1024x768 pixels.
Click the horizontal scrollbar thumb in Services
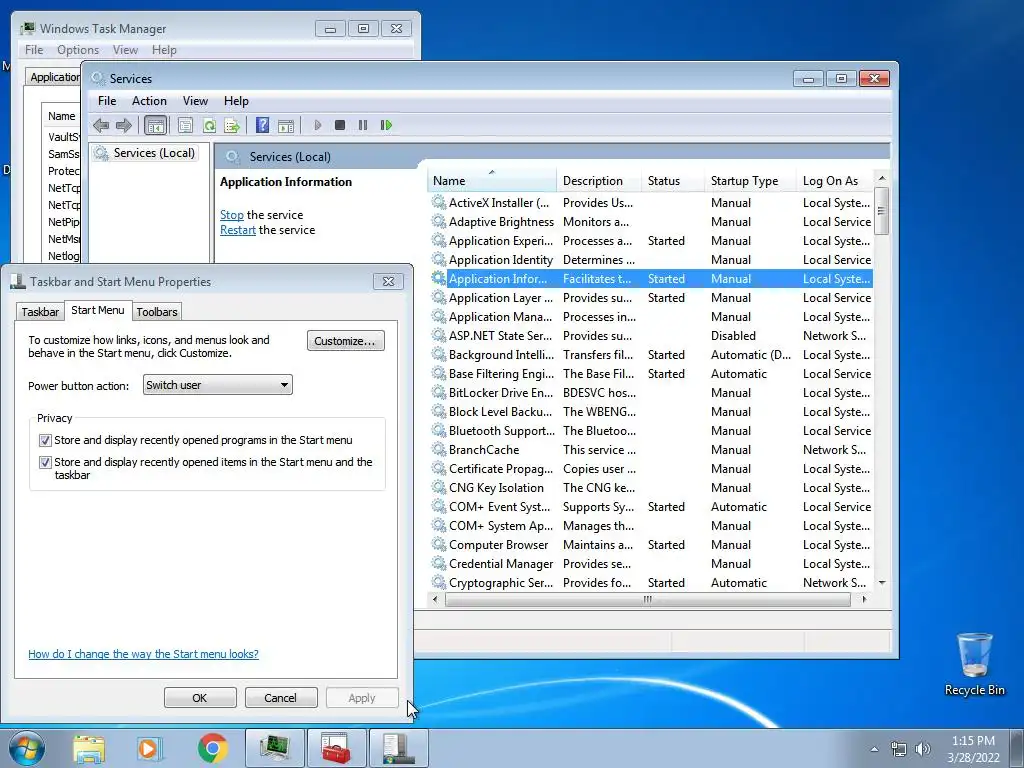[647, 599]
